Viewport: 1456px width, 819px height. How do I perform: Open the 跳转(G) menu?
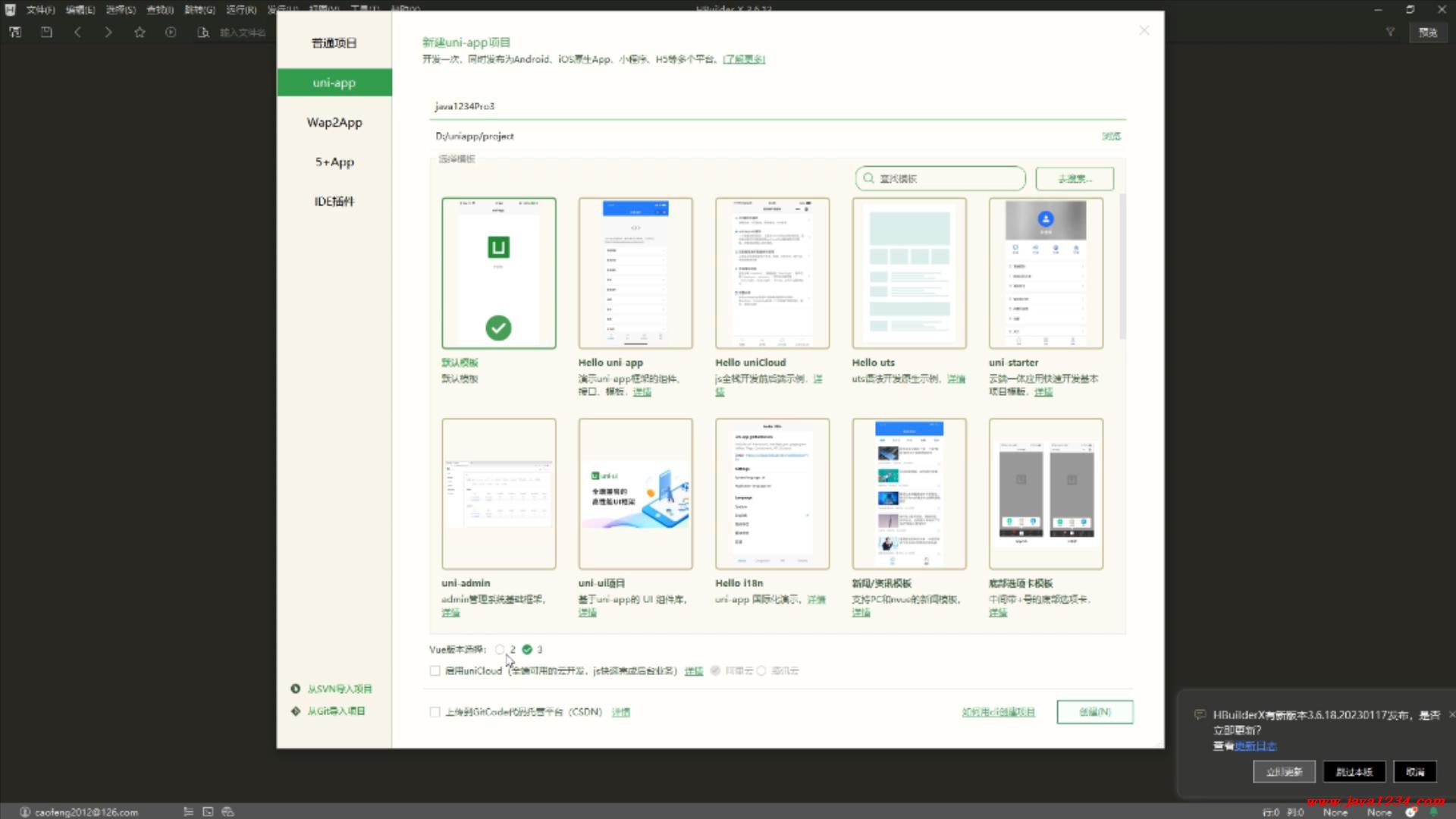(x=200, y=10)
